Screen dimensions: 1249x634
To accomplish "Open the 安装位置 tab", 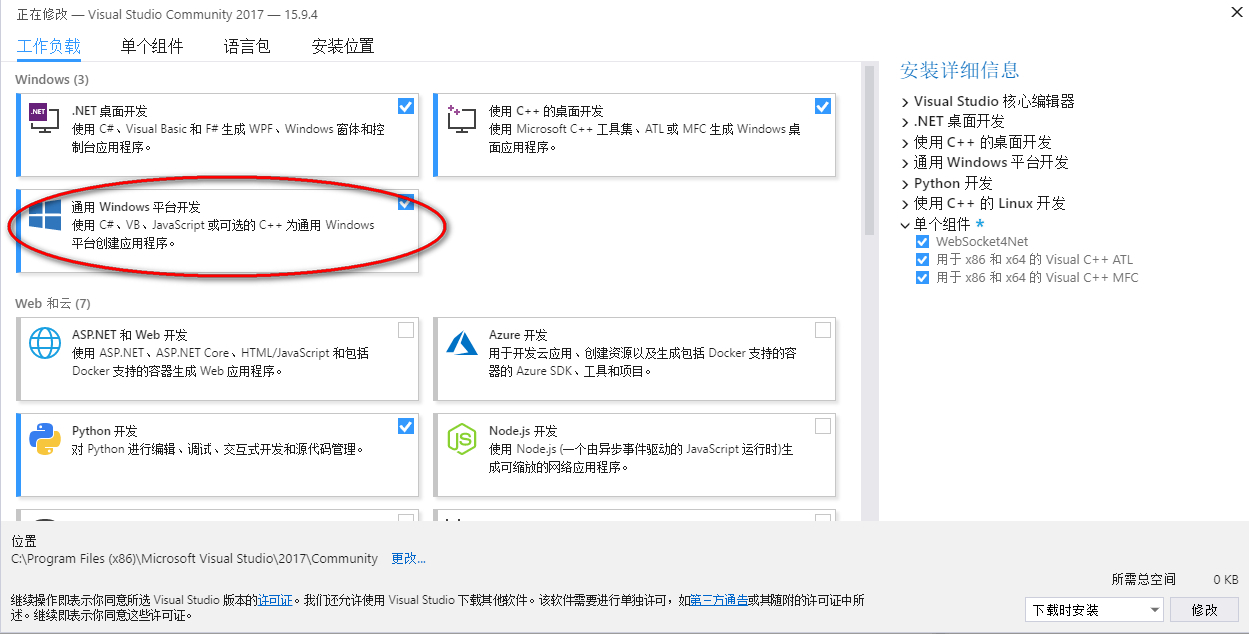I will (x=343, y=45).
